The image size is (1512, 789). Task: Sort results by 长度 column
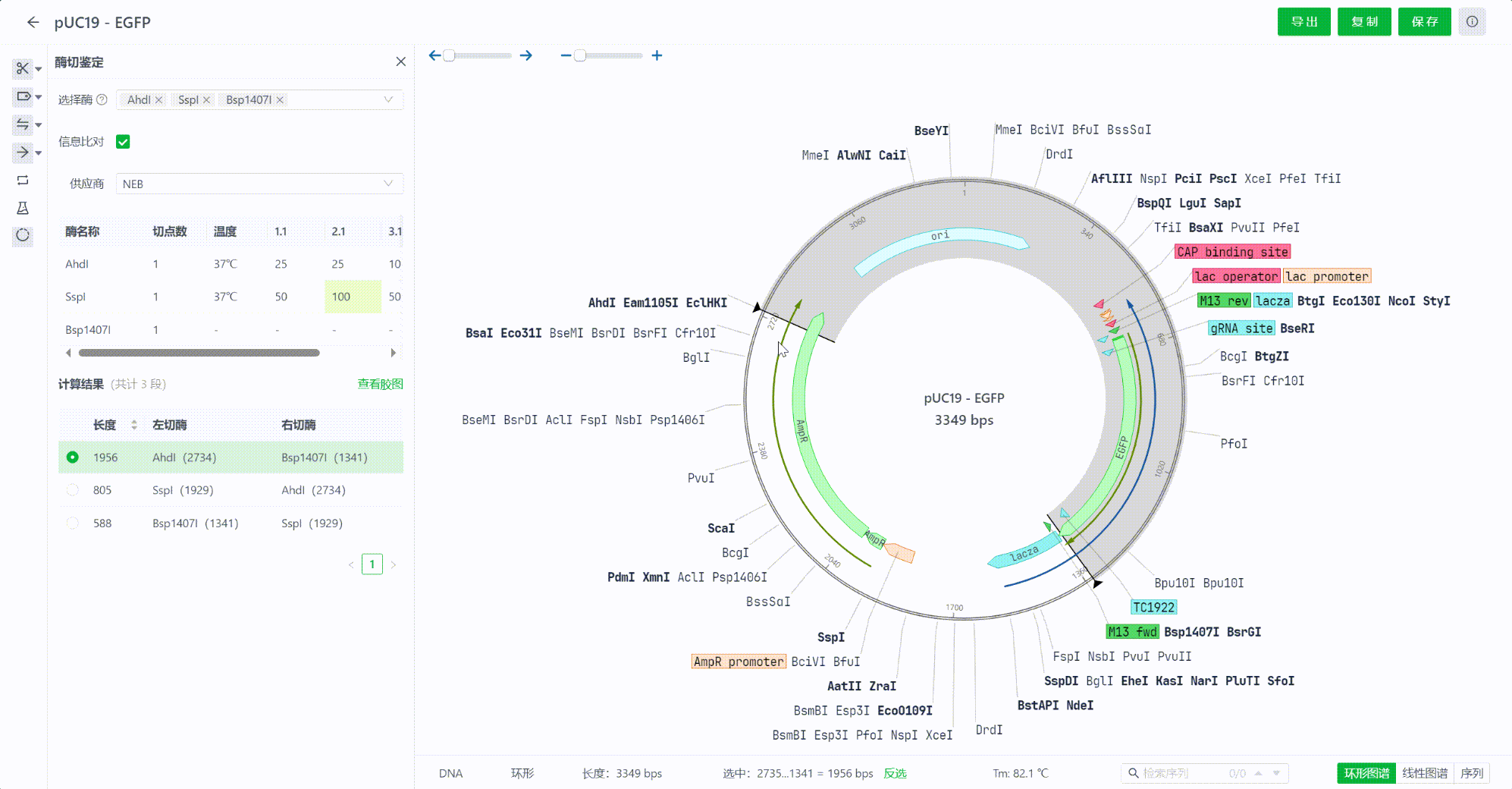(x=133, y=425)
